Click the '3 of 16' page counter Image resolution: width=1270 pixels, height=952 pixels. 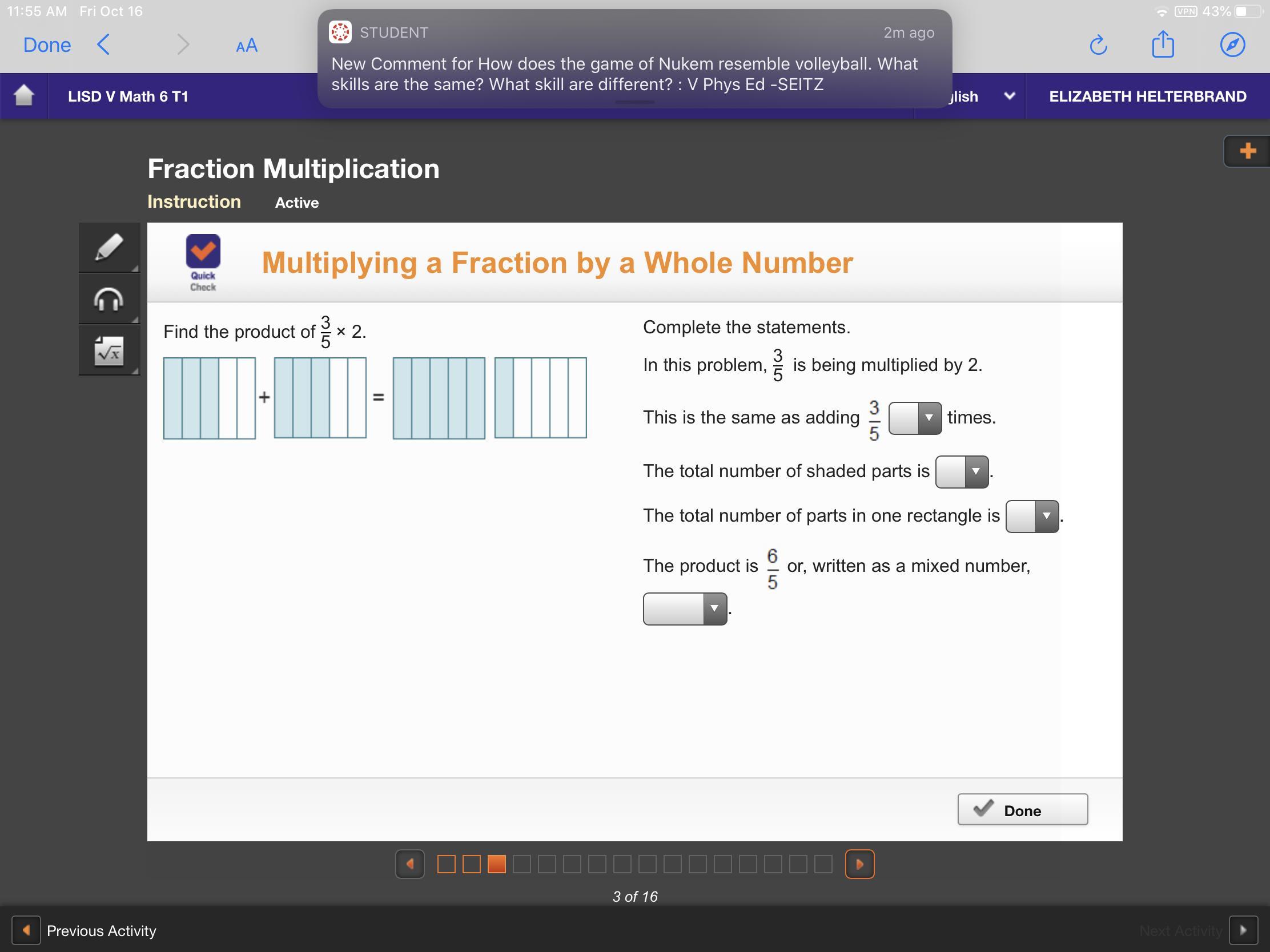click(x=635, y=896)
